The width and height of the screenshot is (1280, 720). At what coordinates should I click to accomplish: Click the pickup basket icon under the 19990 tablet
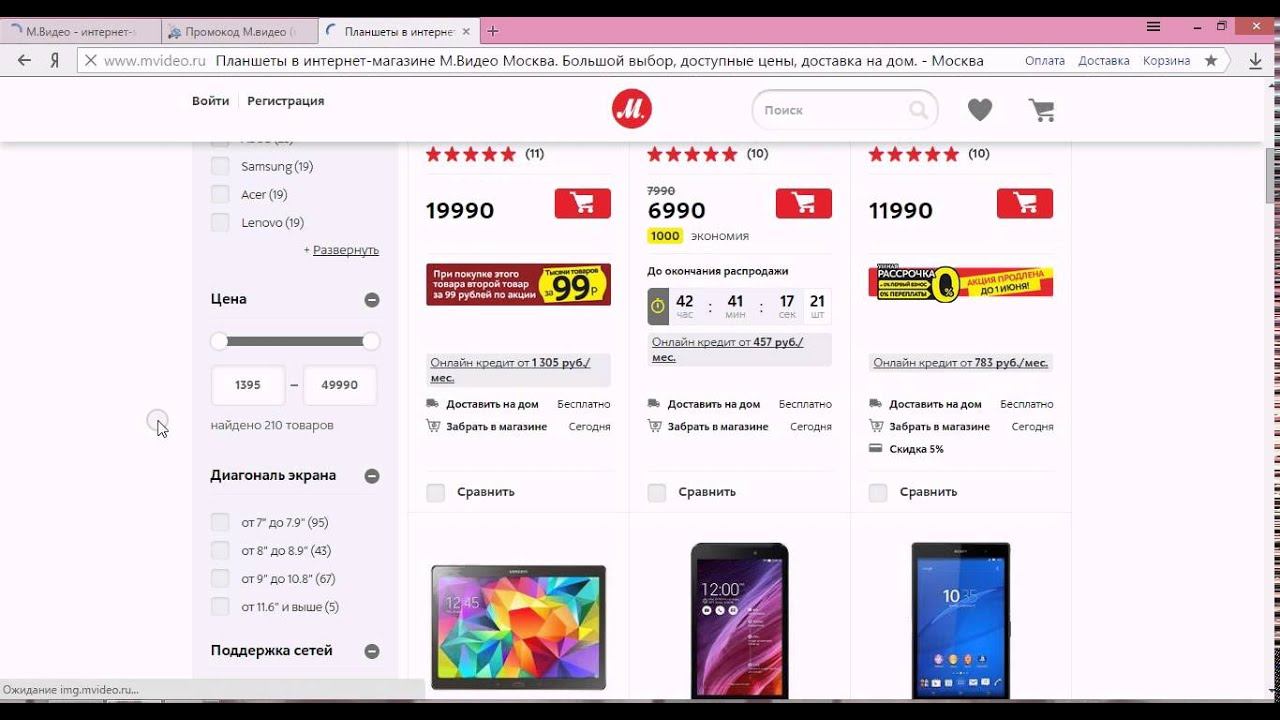click(433, 426)
